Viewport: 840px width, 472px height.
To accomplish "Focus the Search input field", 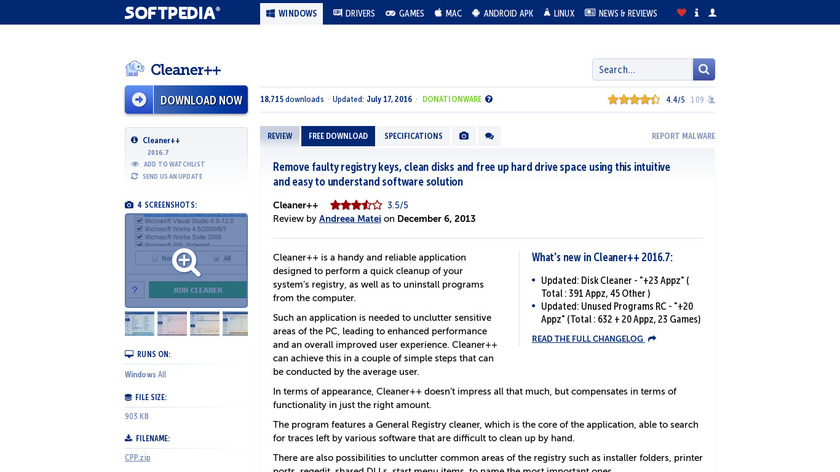I will coord(642,70).
